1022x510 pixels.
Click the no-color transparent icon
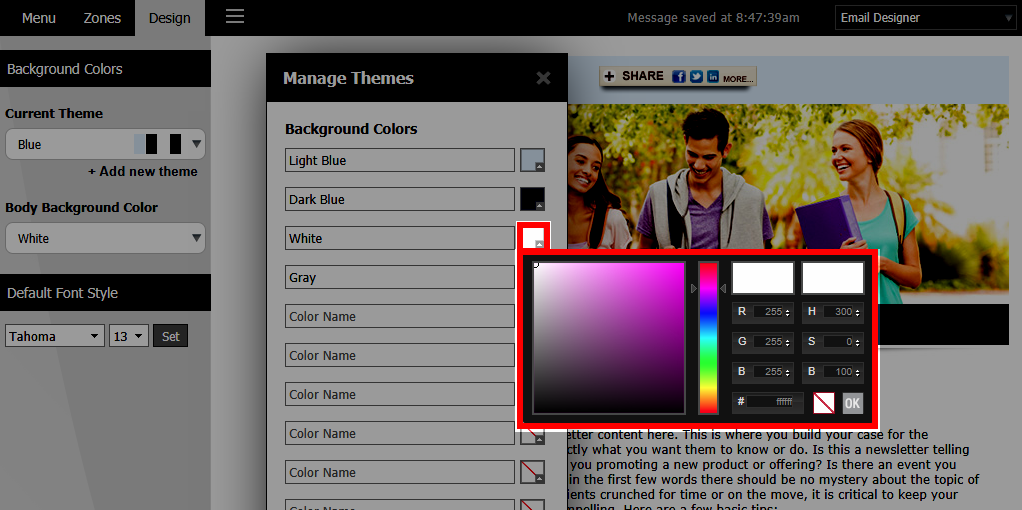coord(824,403)
